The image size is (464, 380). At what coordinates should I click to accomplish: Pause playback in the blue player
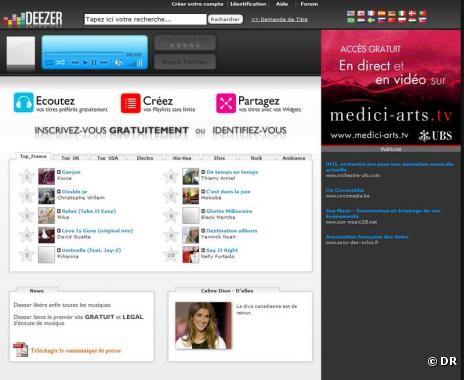pyautogui.click(x=94, y=62)
